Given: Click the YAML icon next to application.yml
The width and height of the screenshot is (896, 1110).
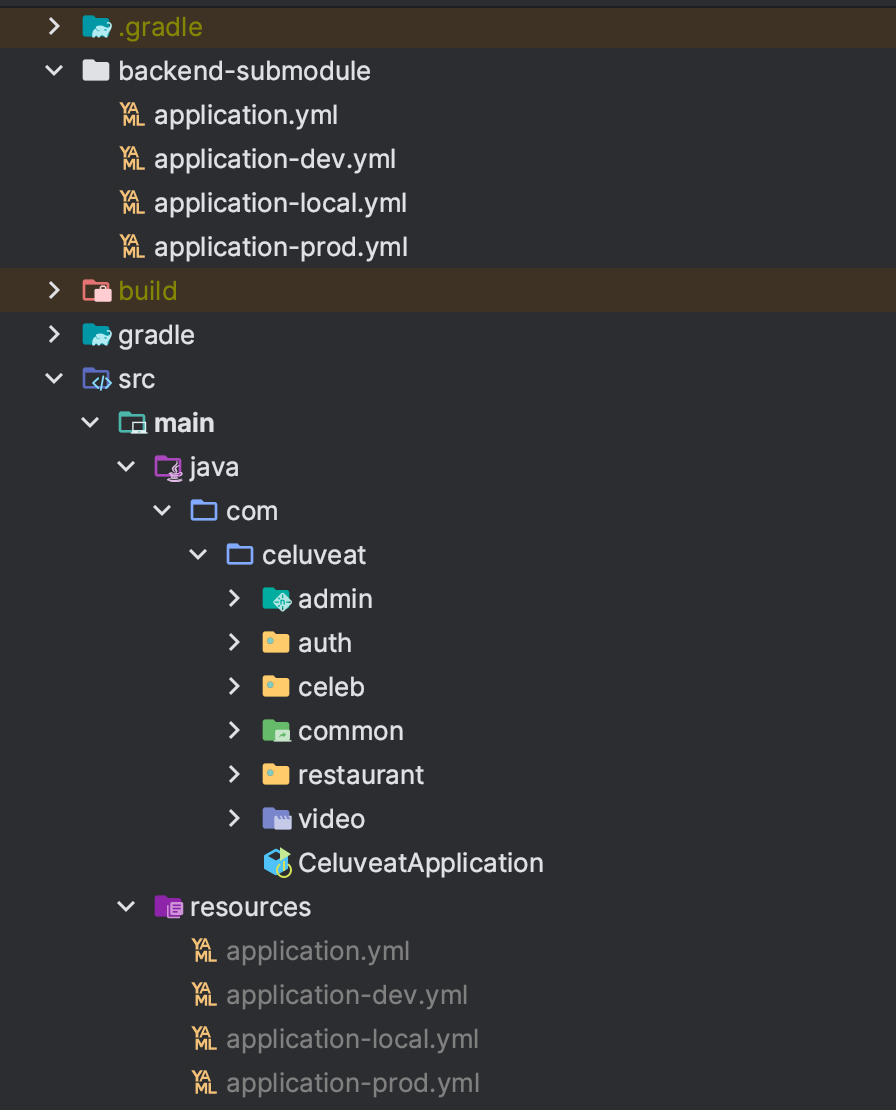Looking at the screenshot, I should click(x=132, y=114).
